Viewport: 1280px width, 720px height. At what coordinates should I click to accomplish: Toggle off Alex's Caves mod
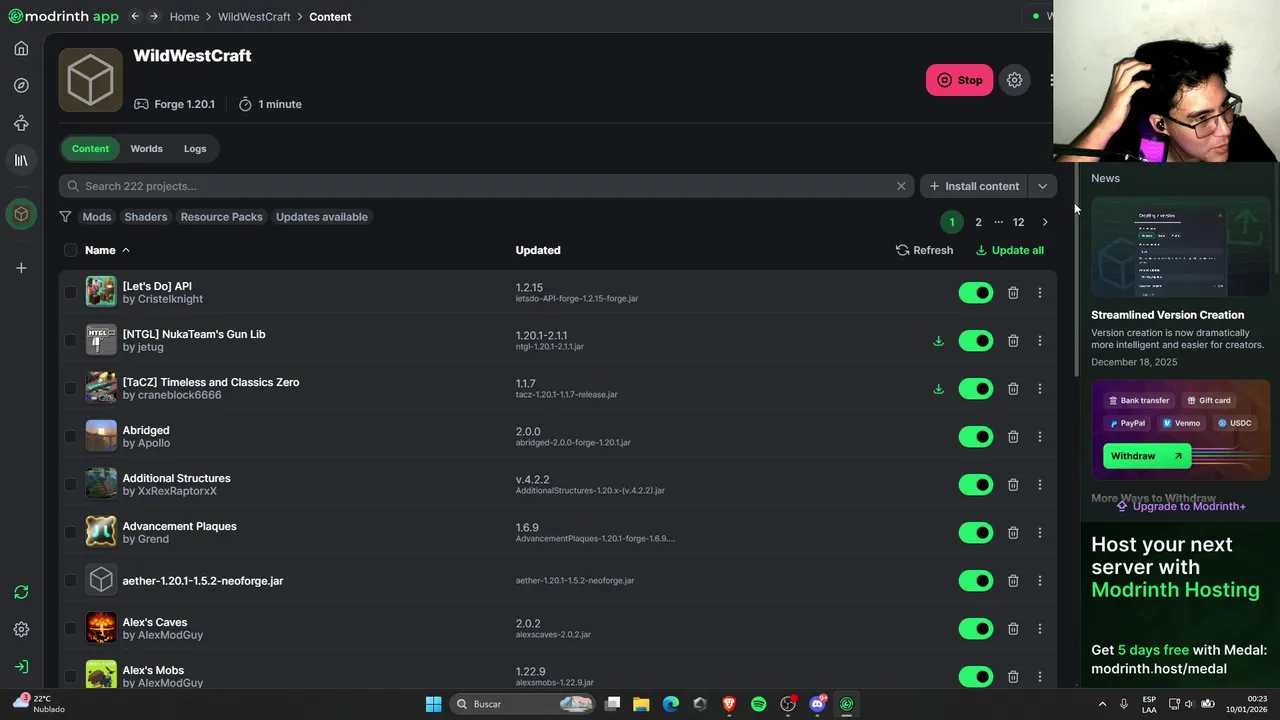click(975, 629)
